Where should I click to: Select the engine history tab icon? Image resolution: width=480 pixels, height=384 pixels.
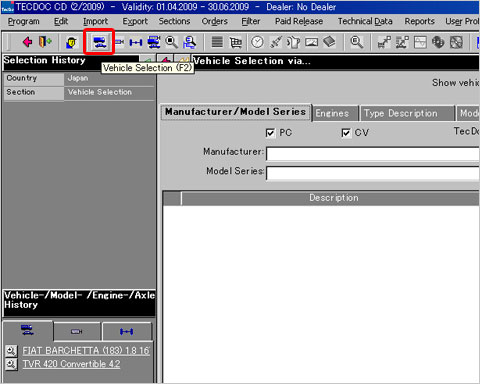77,332
